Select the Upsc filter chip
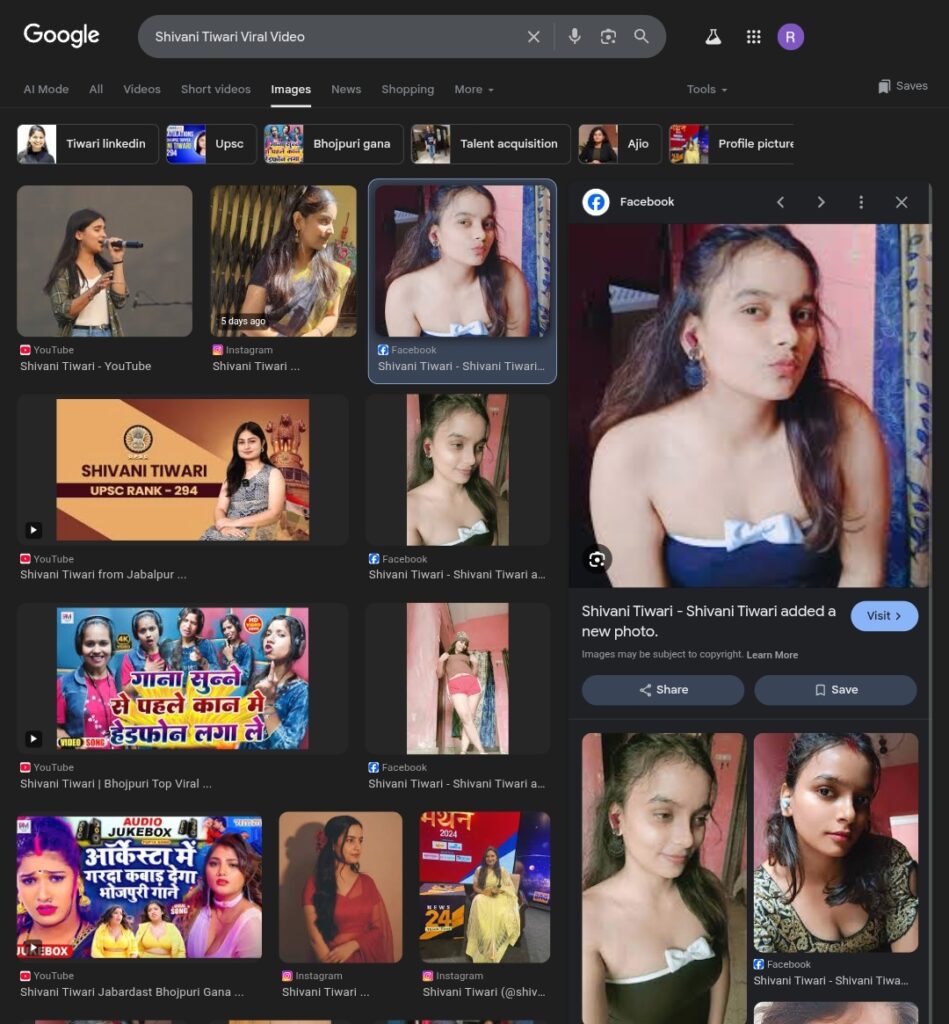949x1024 pixels. point(210,143)
